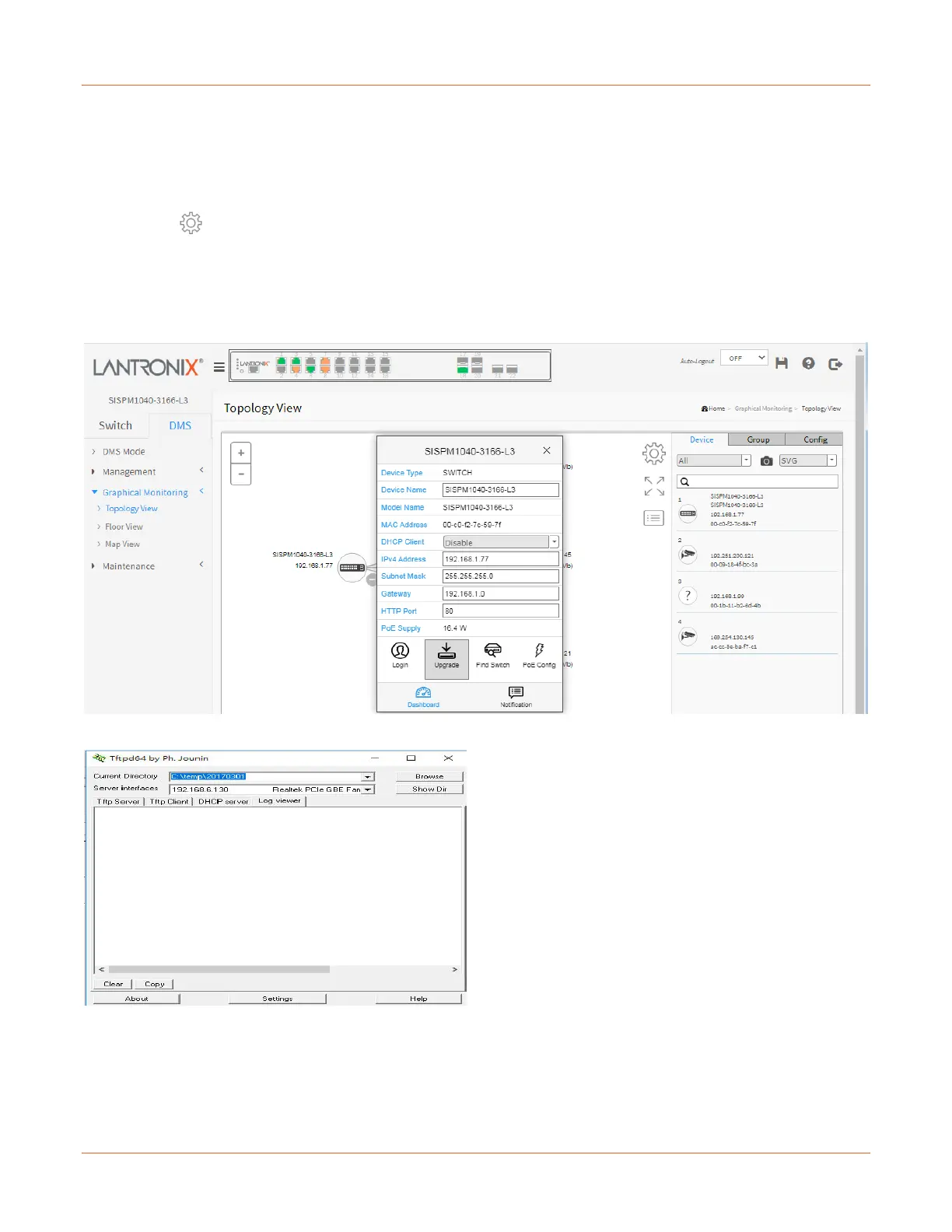Select camera device 192.251.200.121 icon
This screenshot has height=1232, width=952.
point(688,555)
